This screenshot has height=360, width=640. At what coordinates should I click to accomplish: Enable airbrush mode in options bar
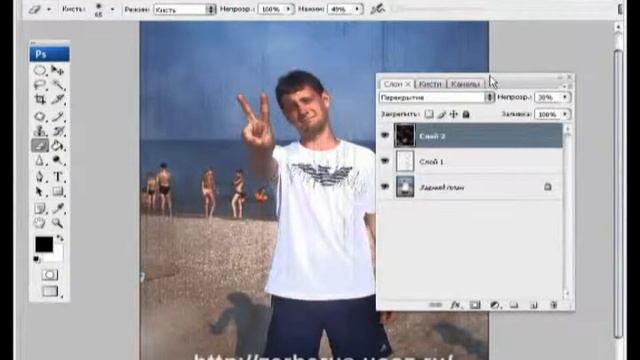tap(378, 9)
